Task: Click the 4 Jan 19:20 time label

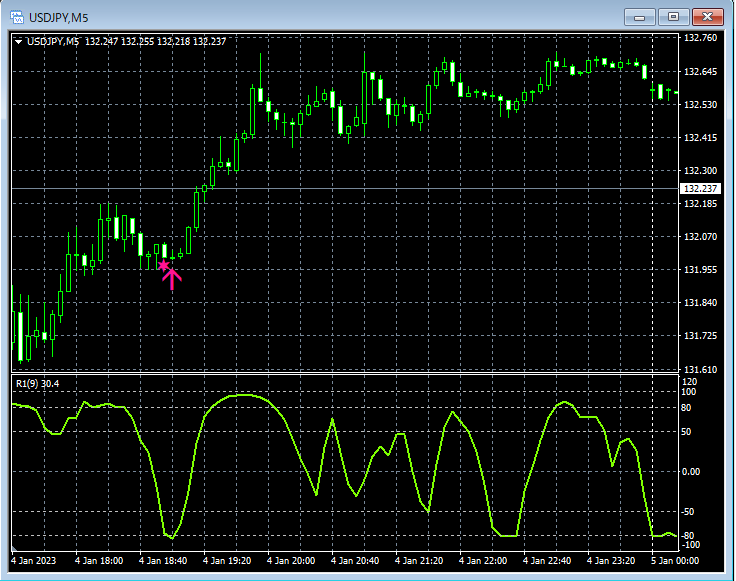Action: (227, 561)
